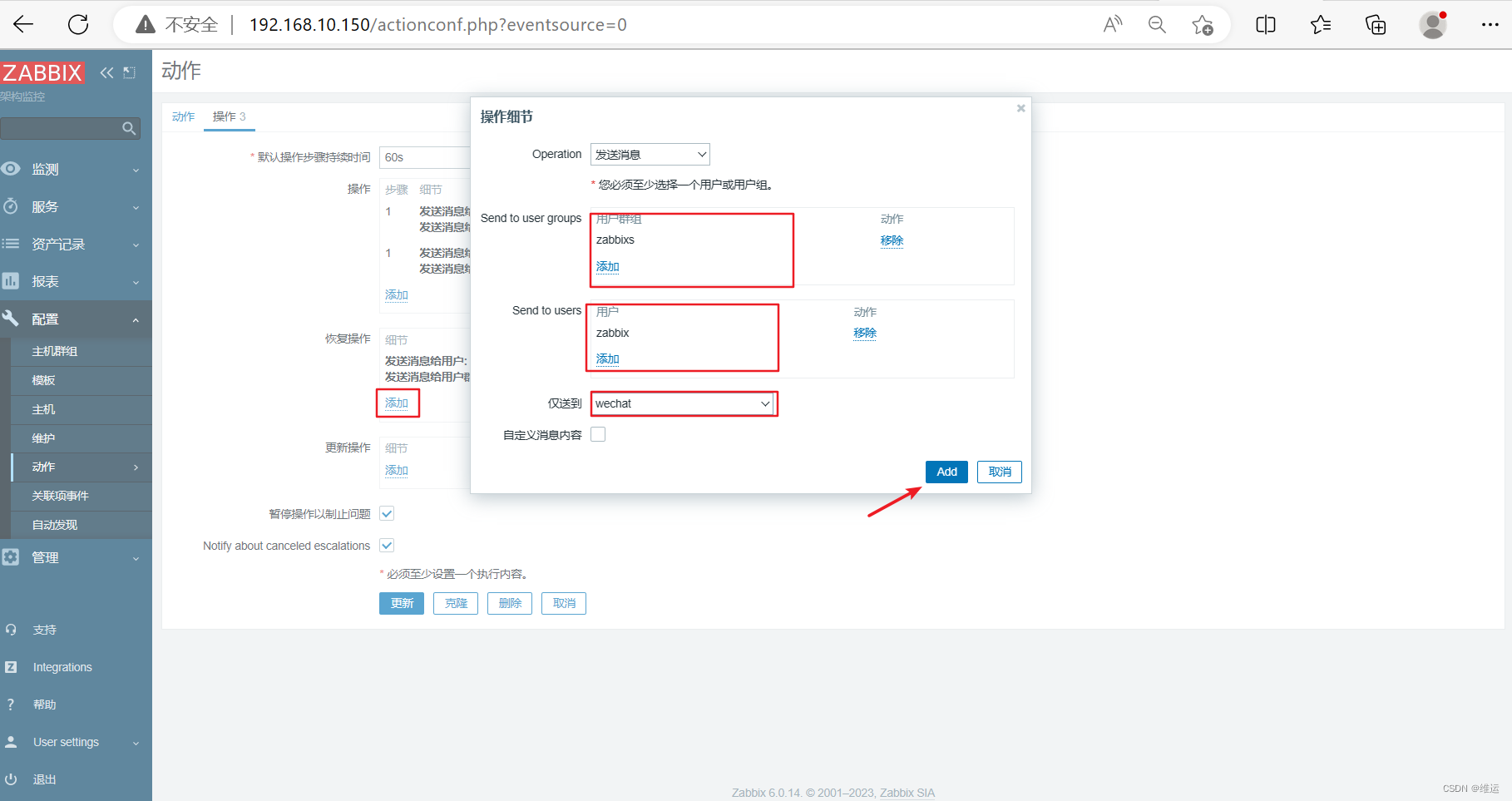Click the ZABBIX logo
The width and height of the screenshot is (1512, 801).
pyautogui.click(x=42, y=72)
